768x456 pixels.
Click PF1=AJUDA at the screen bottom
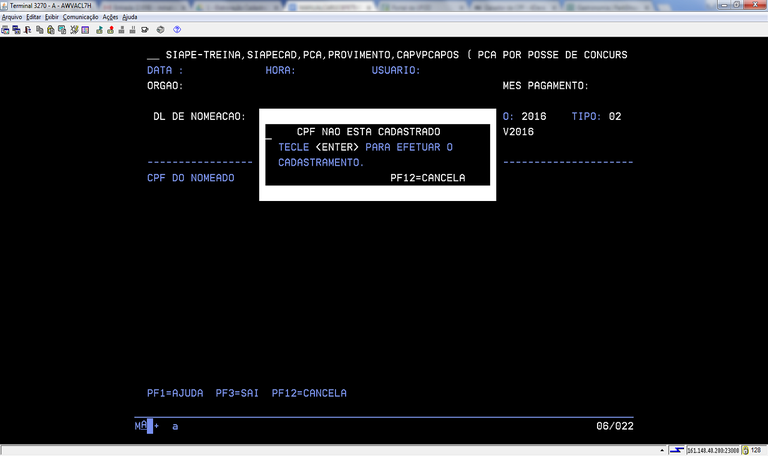click(x=176, y=393)
